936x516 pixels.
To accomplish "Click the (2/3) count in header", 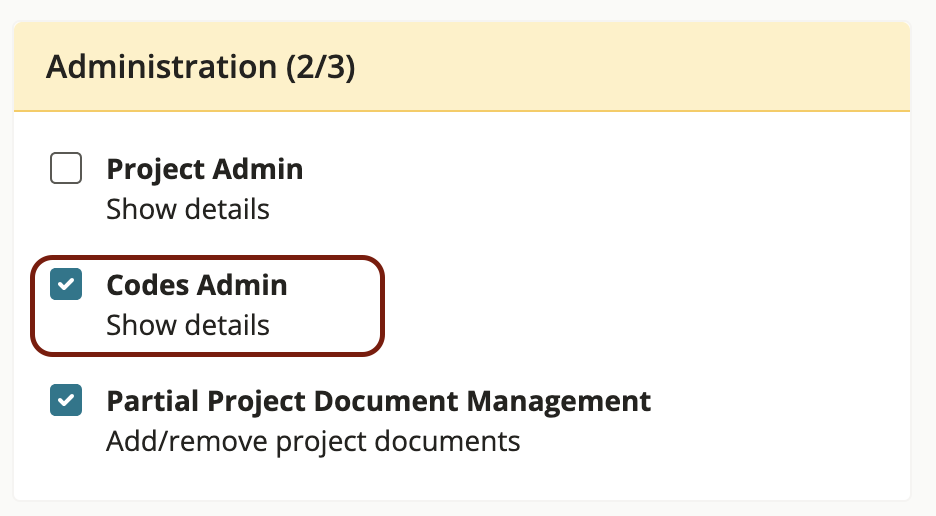I will coord(320,67).
